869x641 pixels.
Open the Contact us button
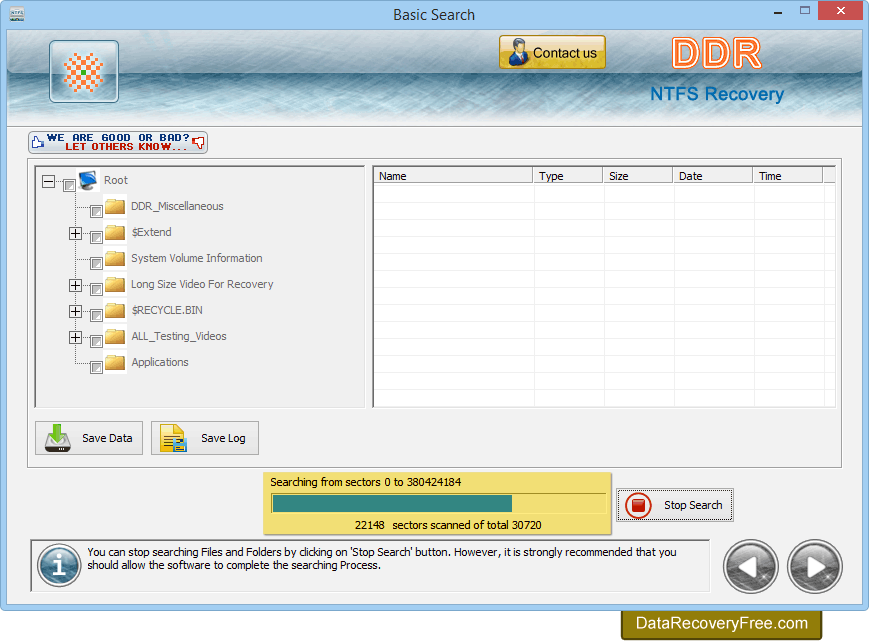coord(552,52)
